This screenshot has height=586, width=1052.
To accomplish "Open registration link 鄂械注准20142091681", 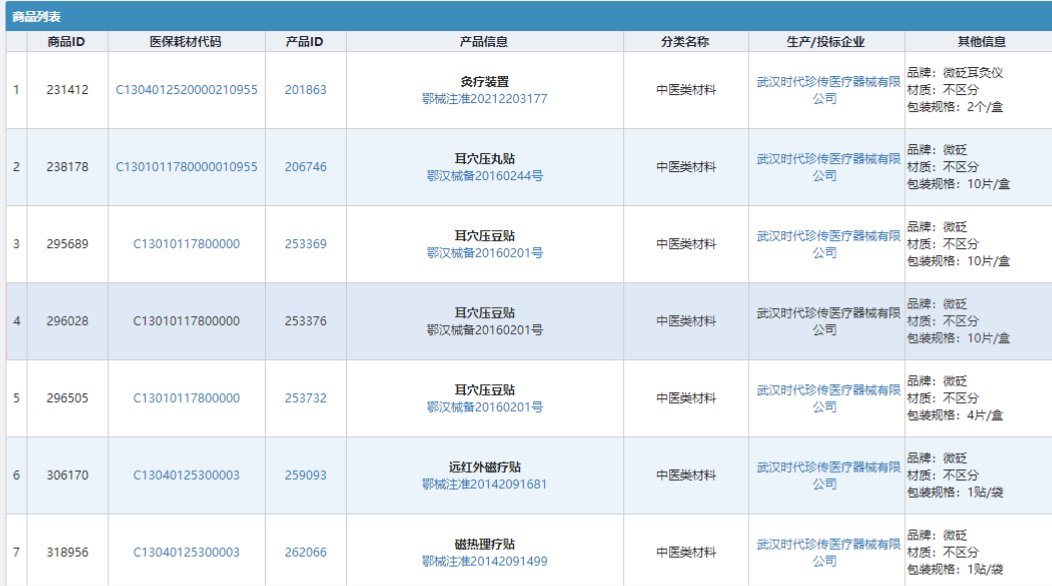I will pyautogui.click(x=484, y=485).
